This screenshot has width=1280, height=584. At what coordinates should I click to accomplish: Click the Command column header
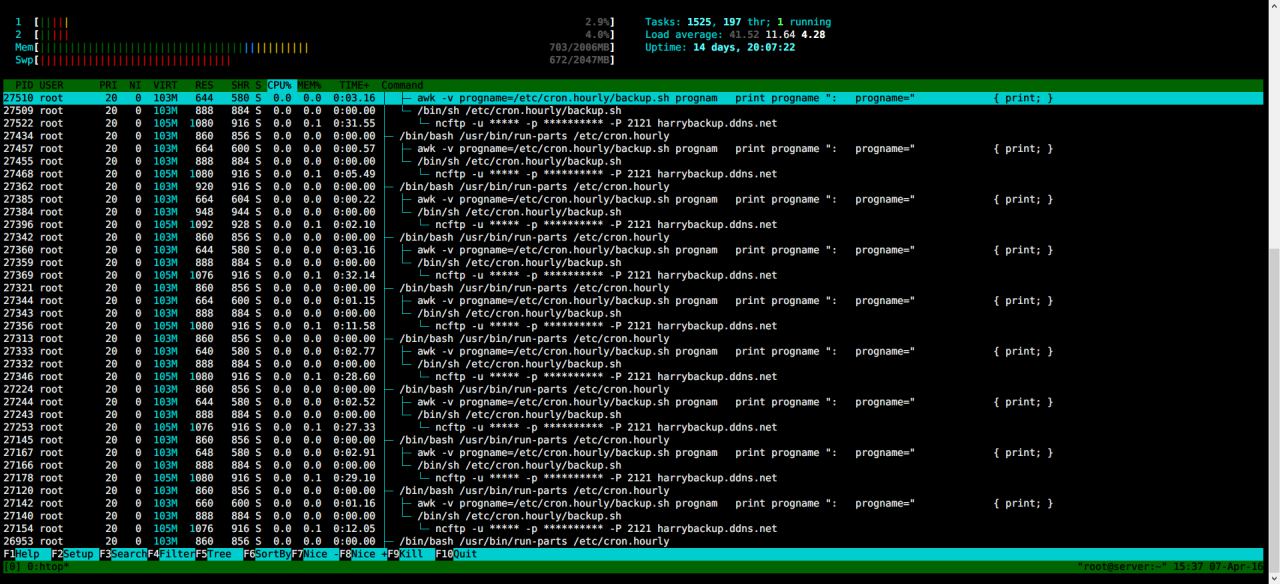point(402,85)
